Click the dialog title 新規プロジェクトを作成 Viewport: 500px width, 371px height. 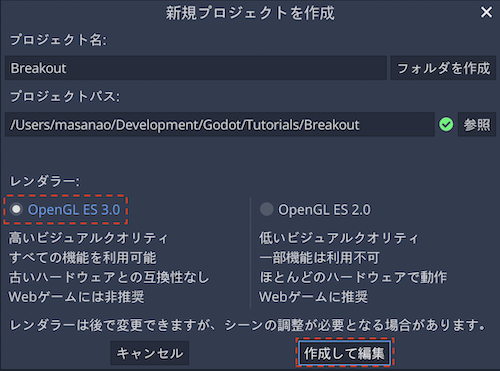pyautogui.click(x=250, y=13)
